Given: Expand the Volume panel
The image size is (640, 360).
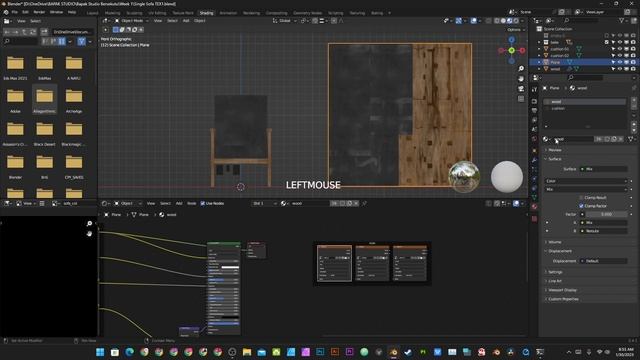Looking at the screenshot, I should (554, 242).
